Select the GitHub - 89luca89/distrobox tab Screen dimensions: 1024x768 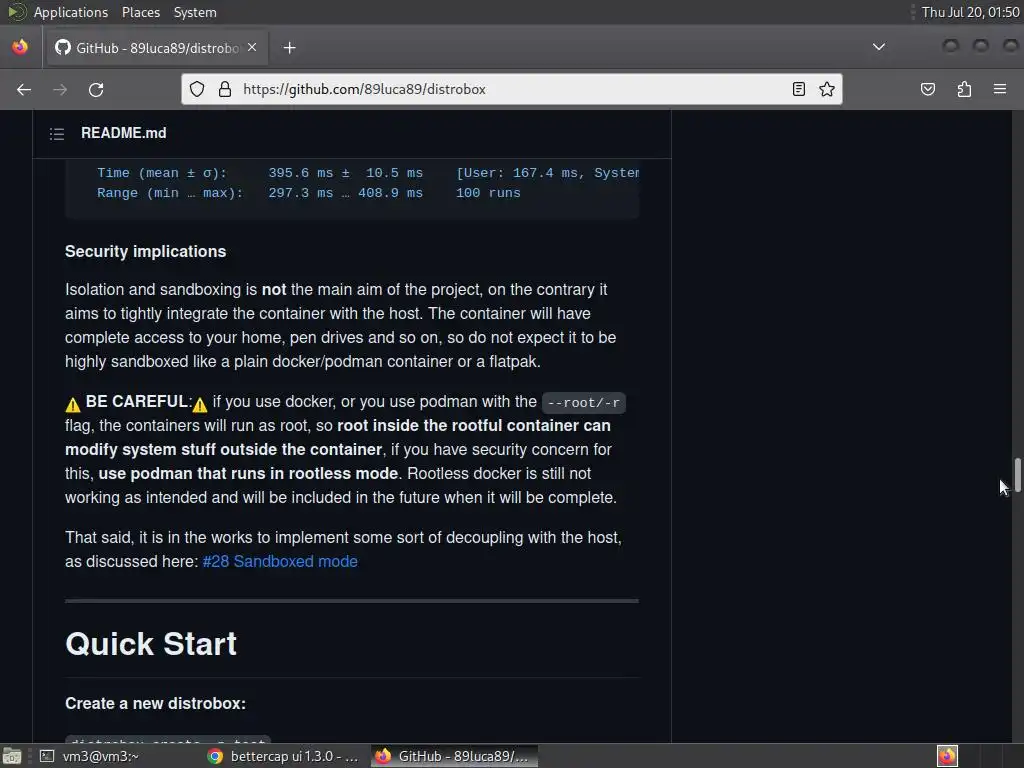[157, 48]
